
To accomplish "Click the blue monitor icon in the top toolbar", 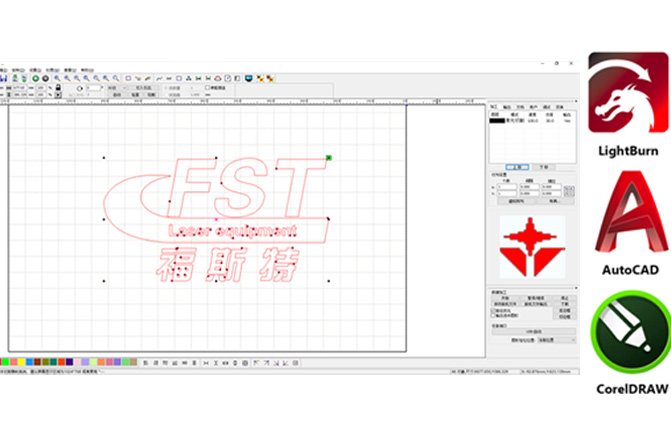I will pyautogui.click(x=249, y=78).
